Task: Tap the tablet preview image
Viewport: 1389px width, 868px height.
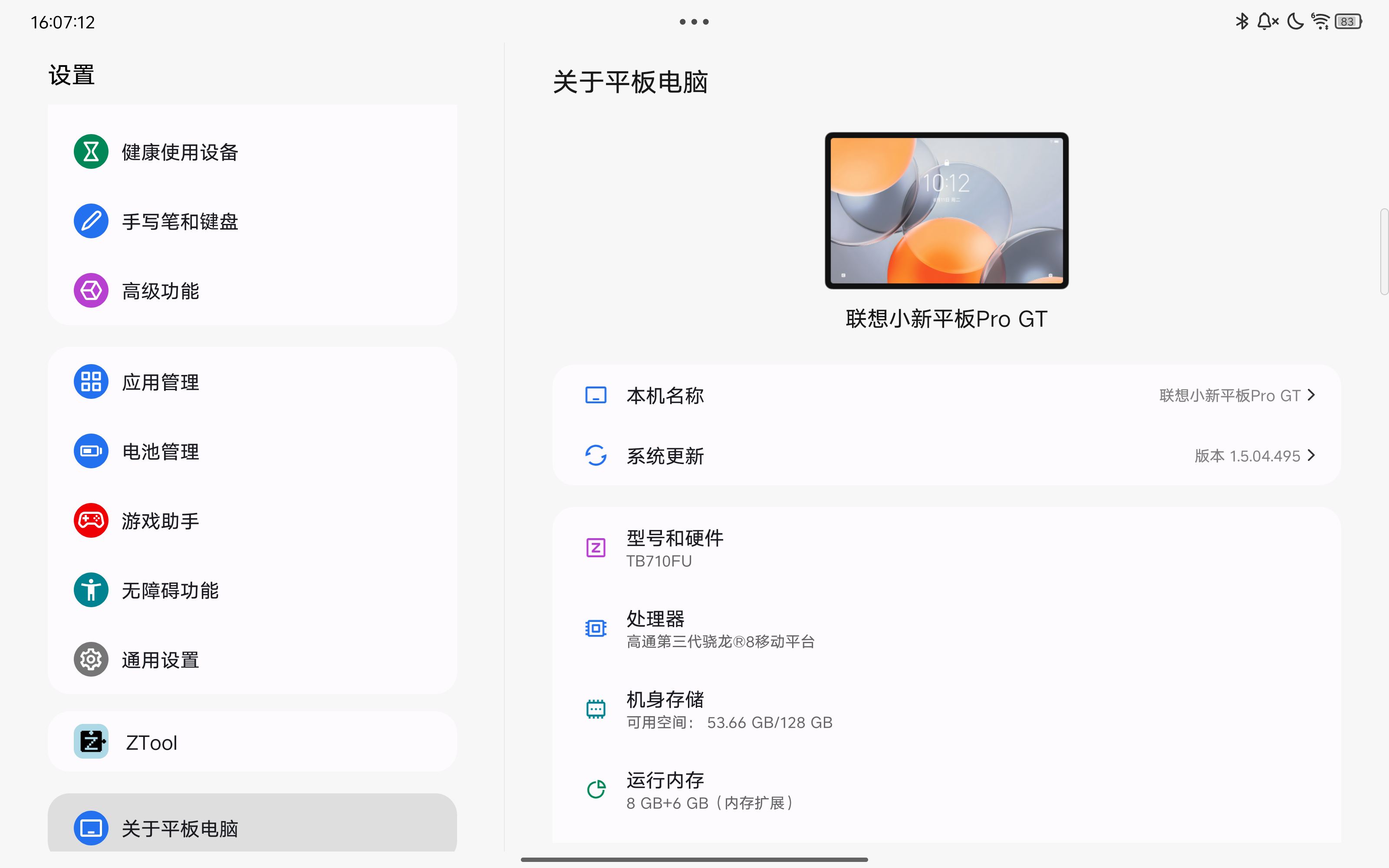Action: [x=946, y=210]
